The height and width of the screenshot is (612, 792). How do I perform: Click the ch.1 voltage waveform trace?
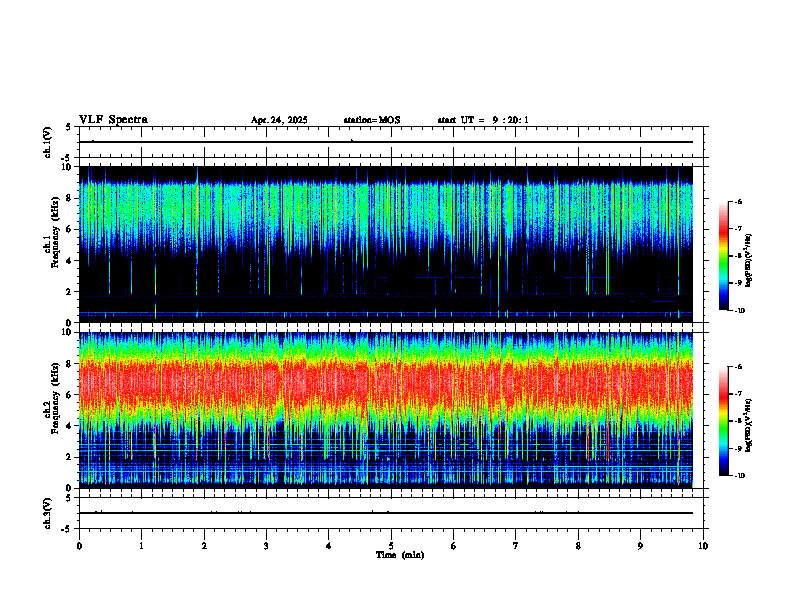[386, 142]
